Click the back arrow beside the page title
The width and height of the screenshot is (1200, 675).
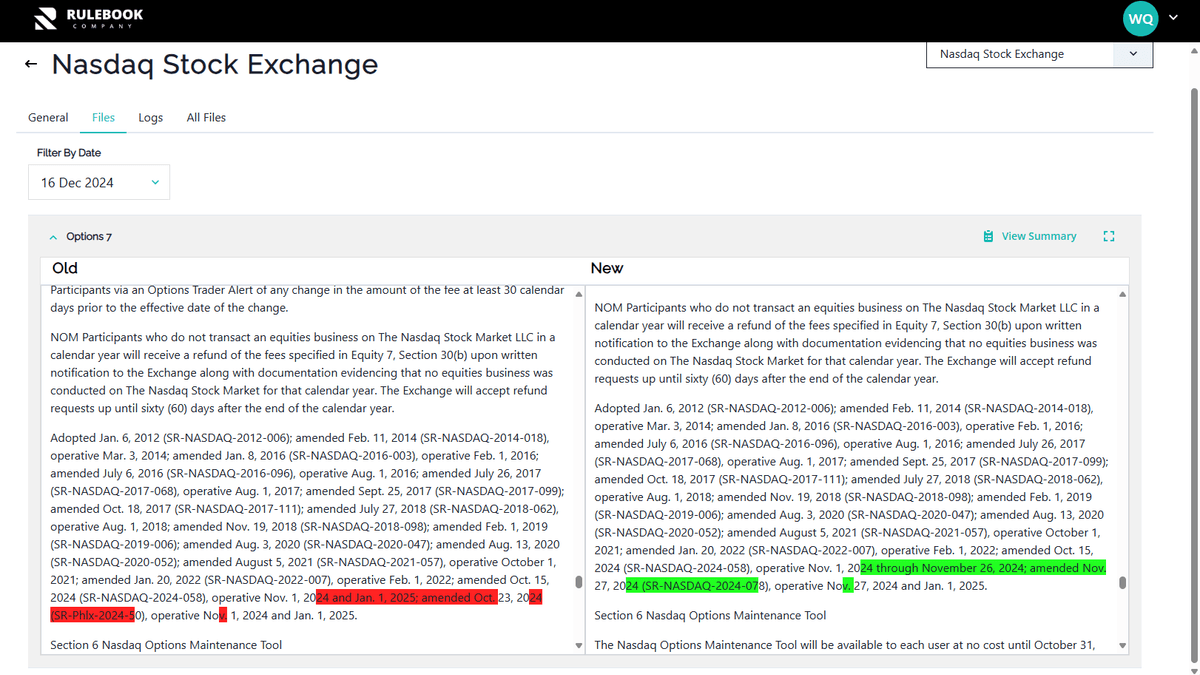point(30,63)
